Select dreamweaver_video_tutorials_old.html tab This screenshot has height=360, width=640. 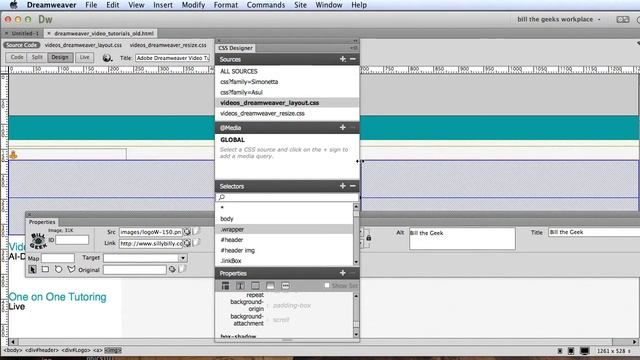104,33
